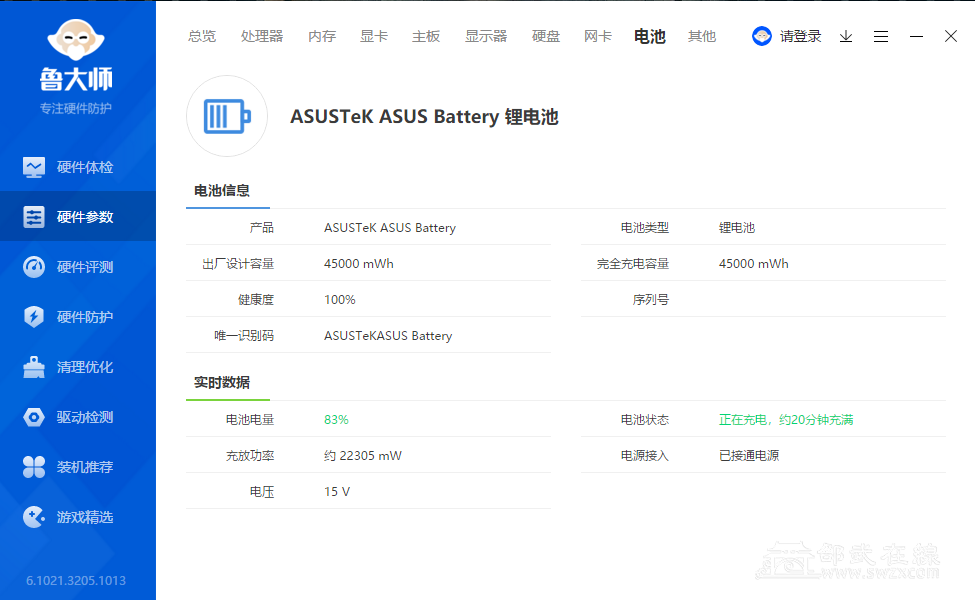Image resolution: width=975 pixels, height=600 pixels.
Task: Switch to the 其他 tab
Action: (x=702, y=36)
